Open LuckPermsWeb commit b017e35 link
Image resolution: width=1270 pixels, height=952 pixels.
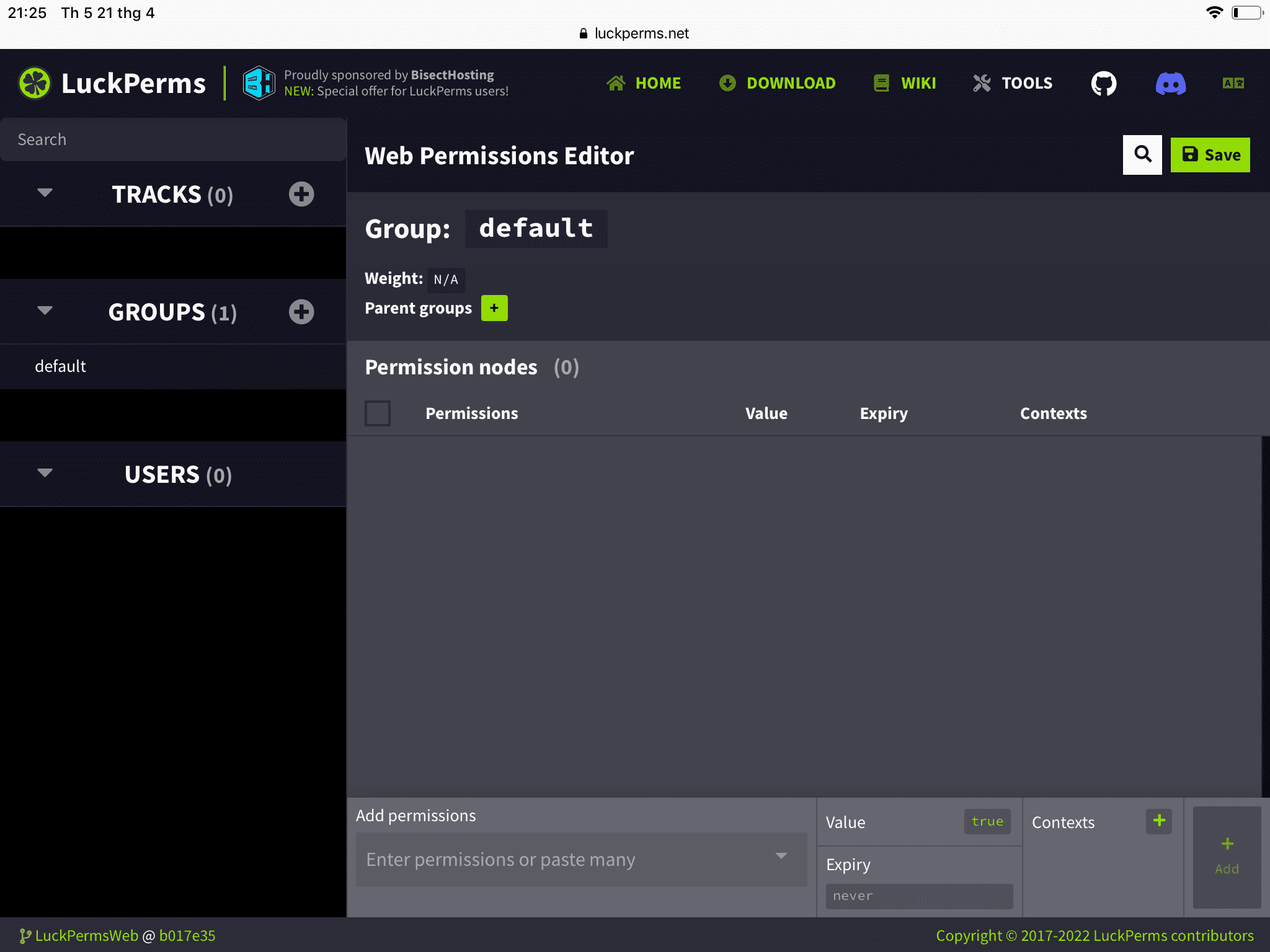point(187,935)
